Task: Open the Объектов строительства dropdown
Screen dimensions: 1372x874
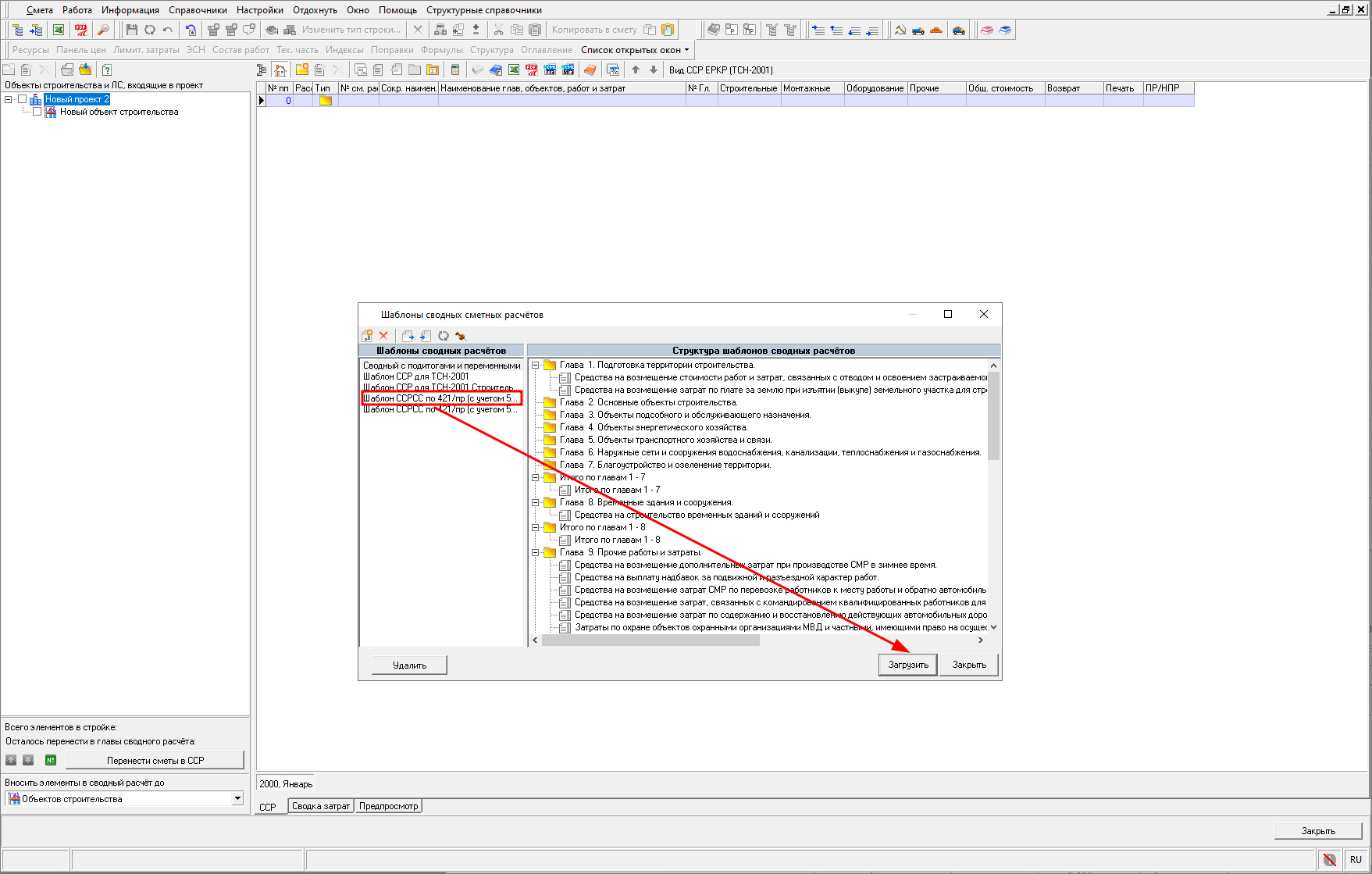Action: click(237, 798)
